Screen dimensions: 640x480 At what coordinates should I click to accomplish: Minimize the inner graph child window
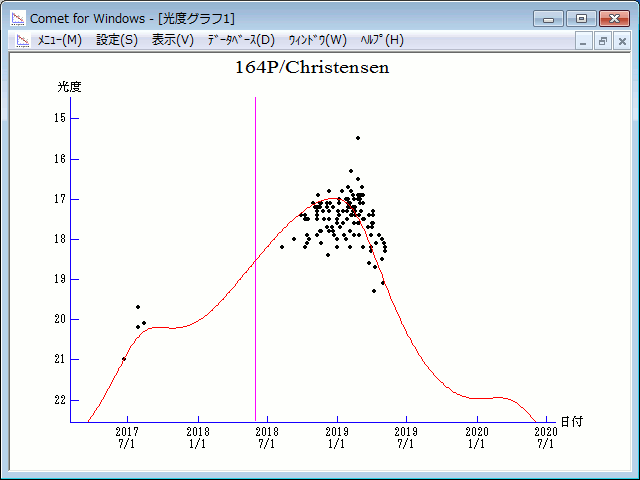coord(585,41)
